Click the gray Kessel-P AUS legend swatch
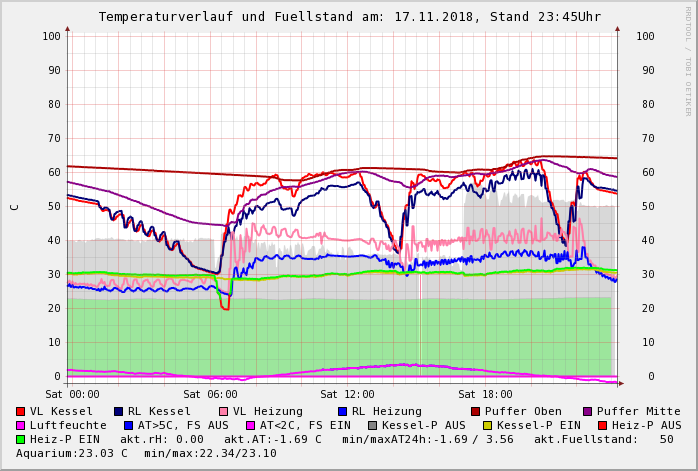This screenshot has width=698, height=471. pos(372,426)
